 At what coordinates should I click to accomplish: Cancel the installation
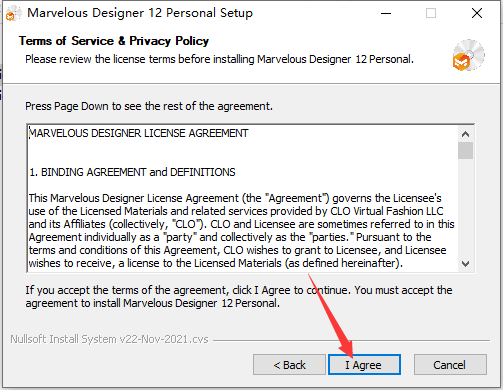coord(450,365)
